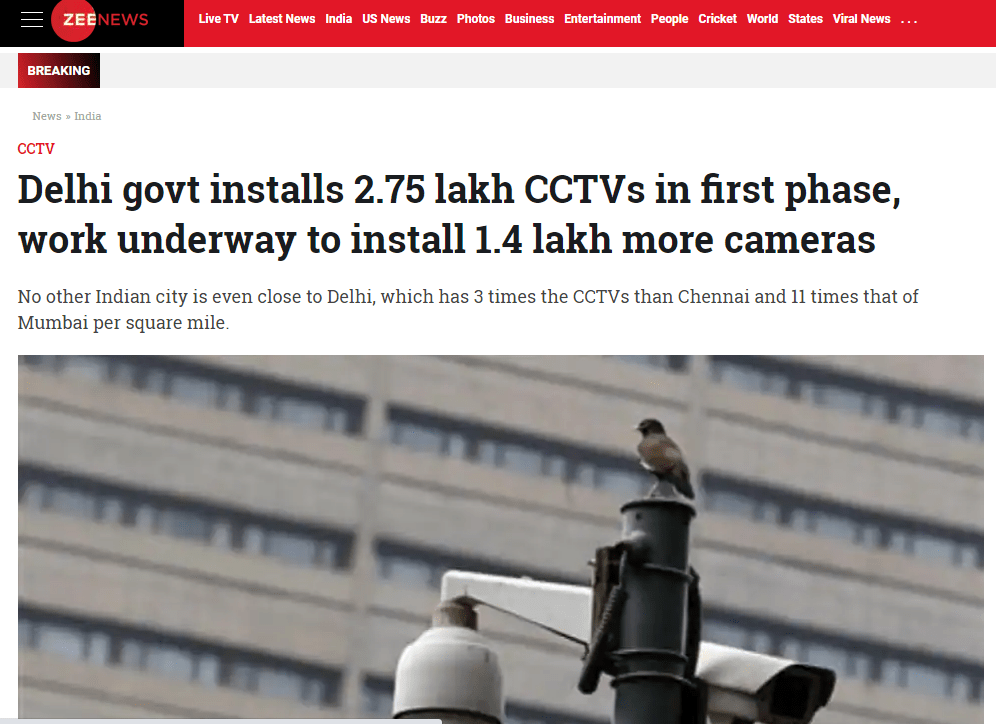Go to People section
Image resolution: width=996 pixels, height=724 pixels.
coord(670,19)
